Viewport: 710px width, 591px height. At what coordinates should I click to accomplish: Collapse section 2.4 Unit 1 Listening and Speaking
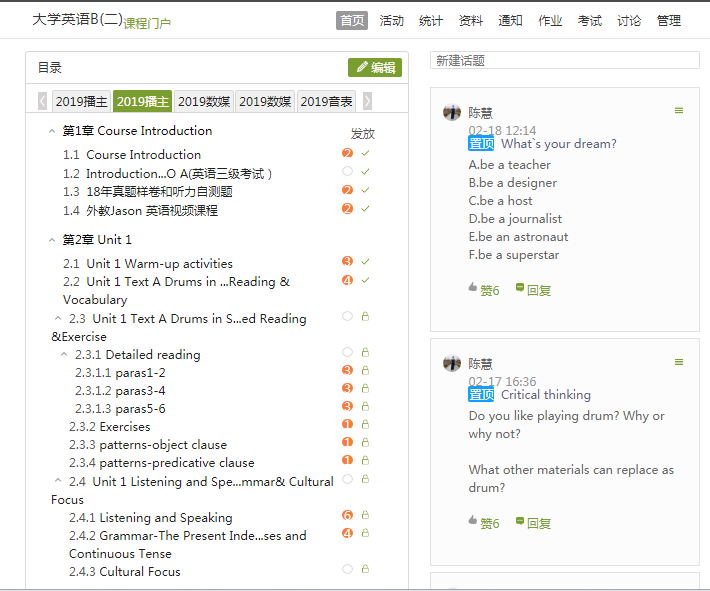pyautogui.click(x=58, y=480)
